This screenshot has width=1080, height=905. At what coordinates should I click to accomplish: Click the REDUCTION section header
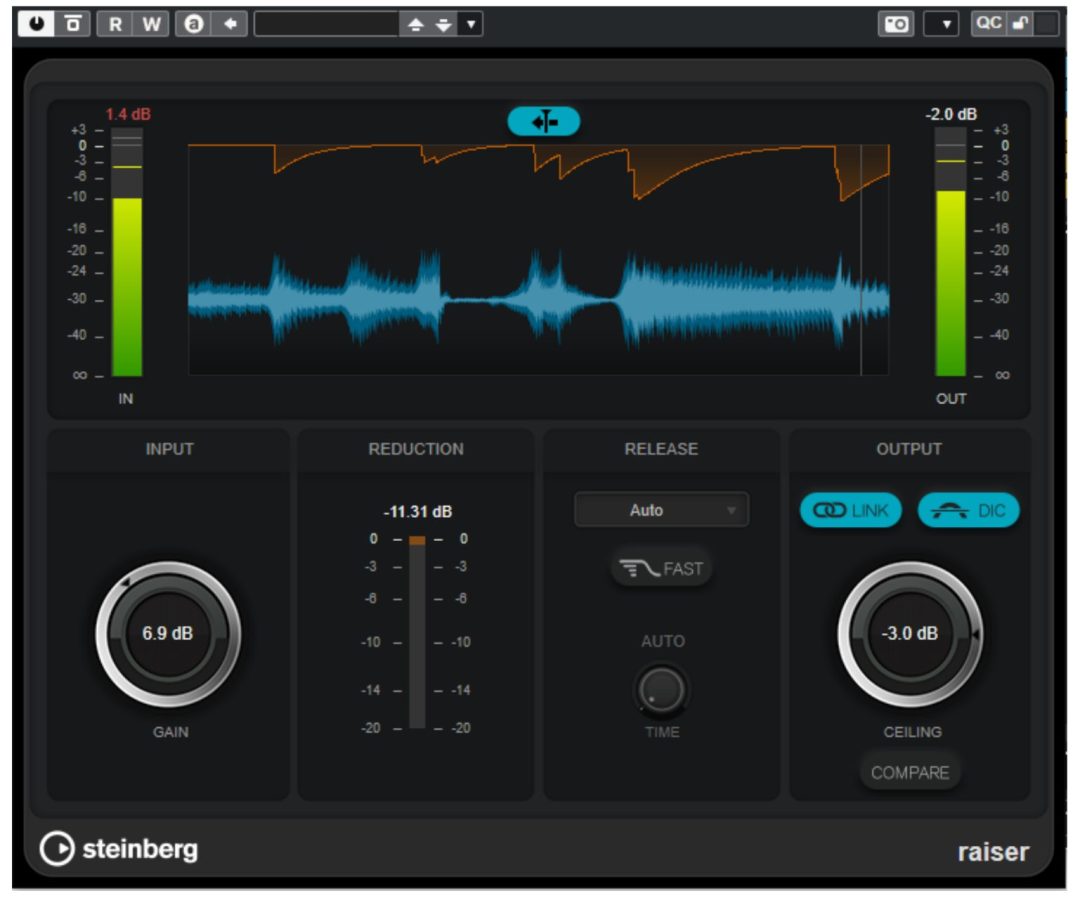416,449
